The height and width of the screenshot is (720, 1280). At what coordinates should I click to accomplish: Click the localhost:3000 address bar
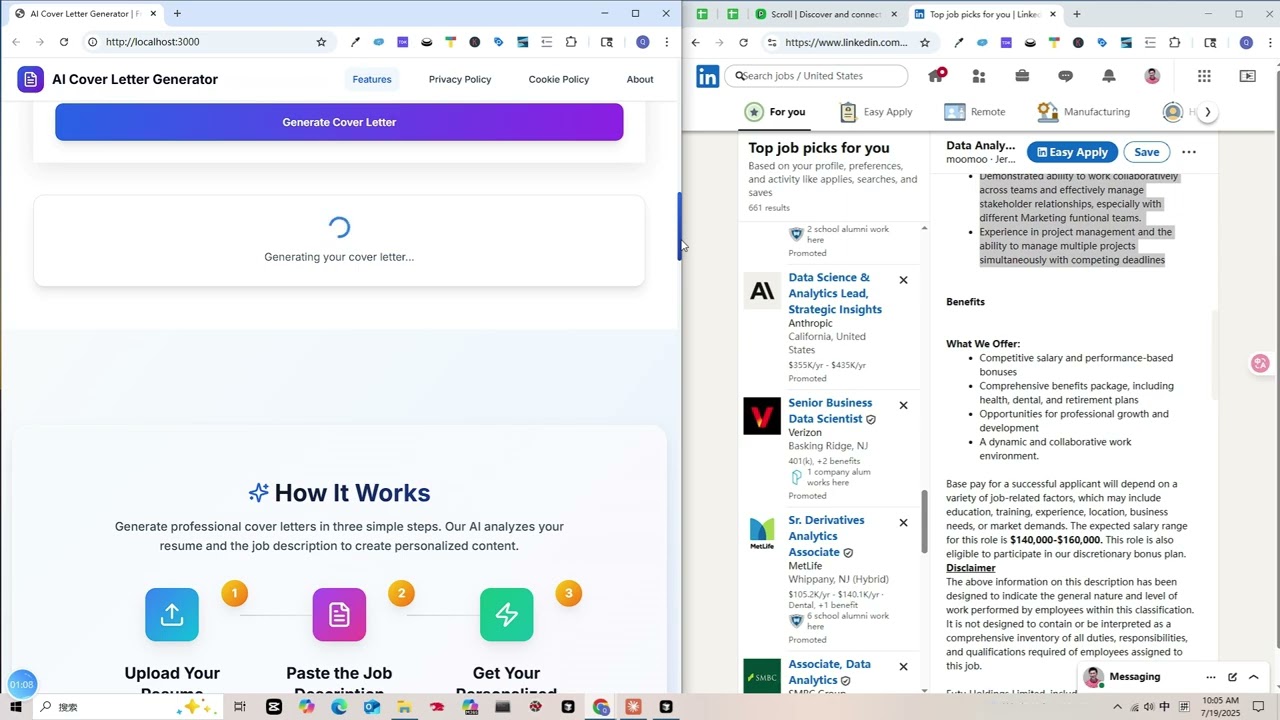[205, 42]
